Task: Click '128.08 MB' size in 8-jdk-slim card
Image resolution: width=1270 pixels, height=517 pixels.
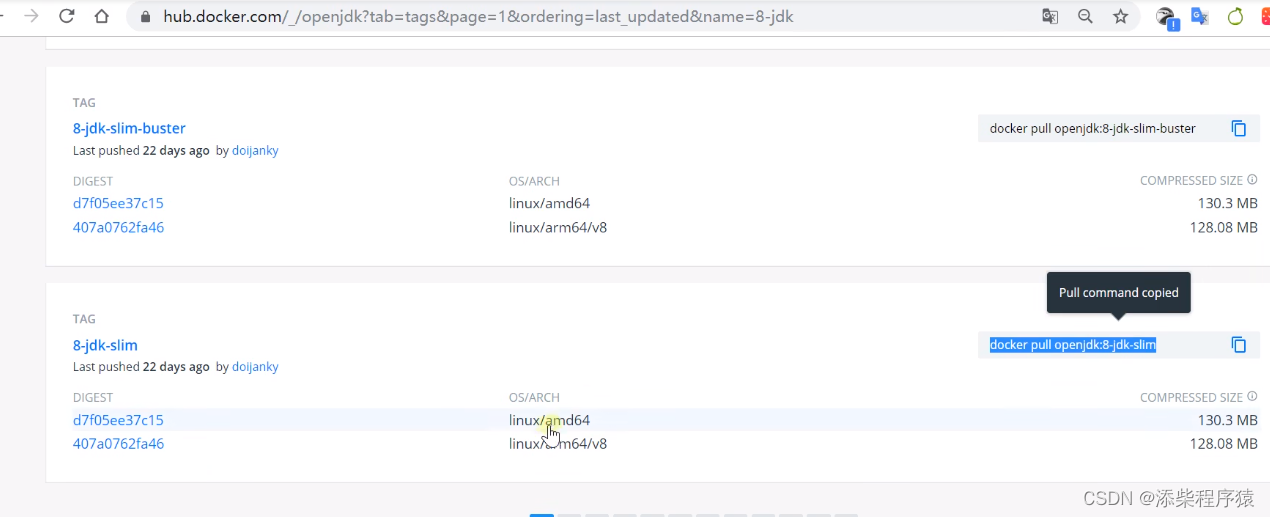Action: point(1223,443)
